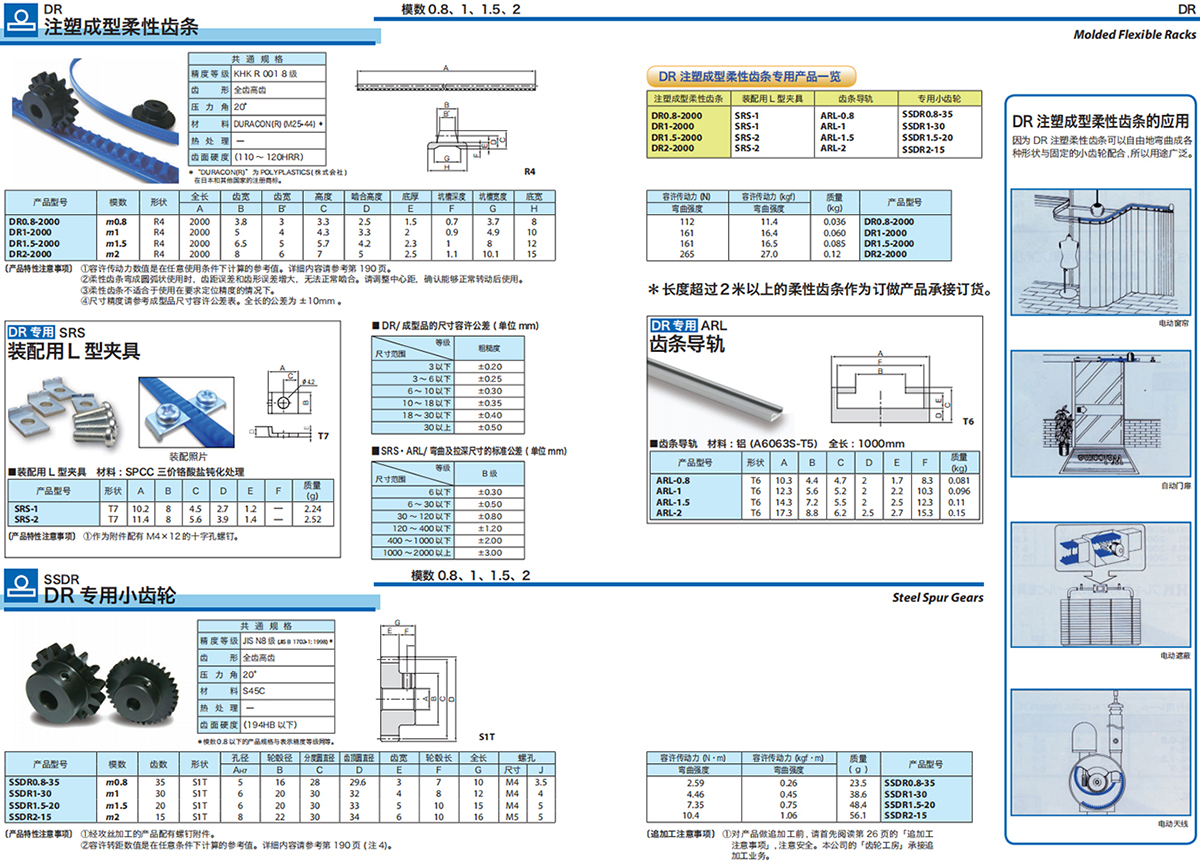This screenshot has width=1200, height=863.
Task: Click the blue 'DR 专用' badge next to ARL
Action: click(x=673, y=326)
